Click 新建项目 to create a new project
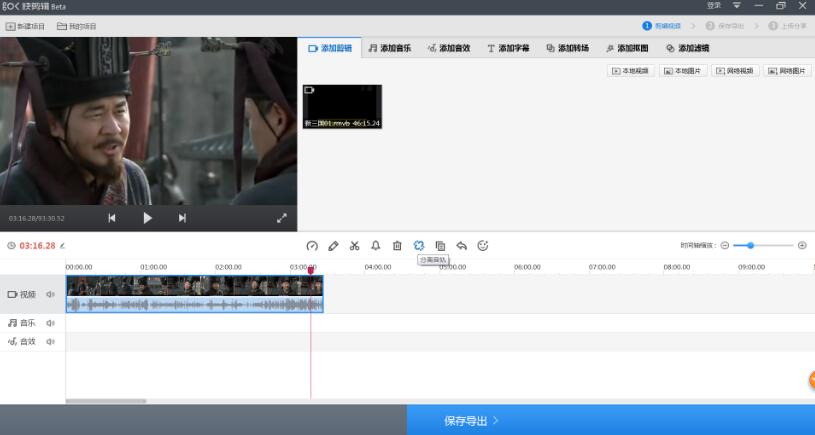This screenshot has width=815, height=435. tap(25, 26)
